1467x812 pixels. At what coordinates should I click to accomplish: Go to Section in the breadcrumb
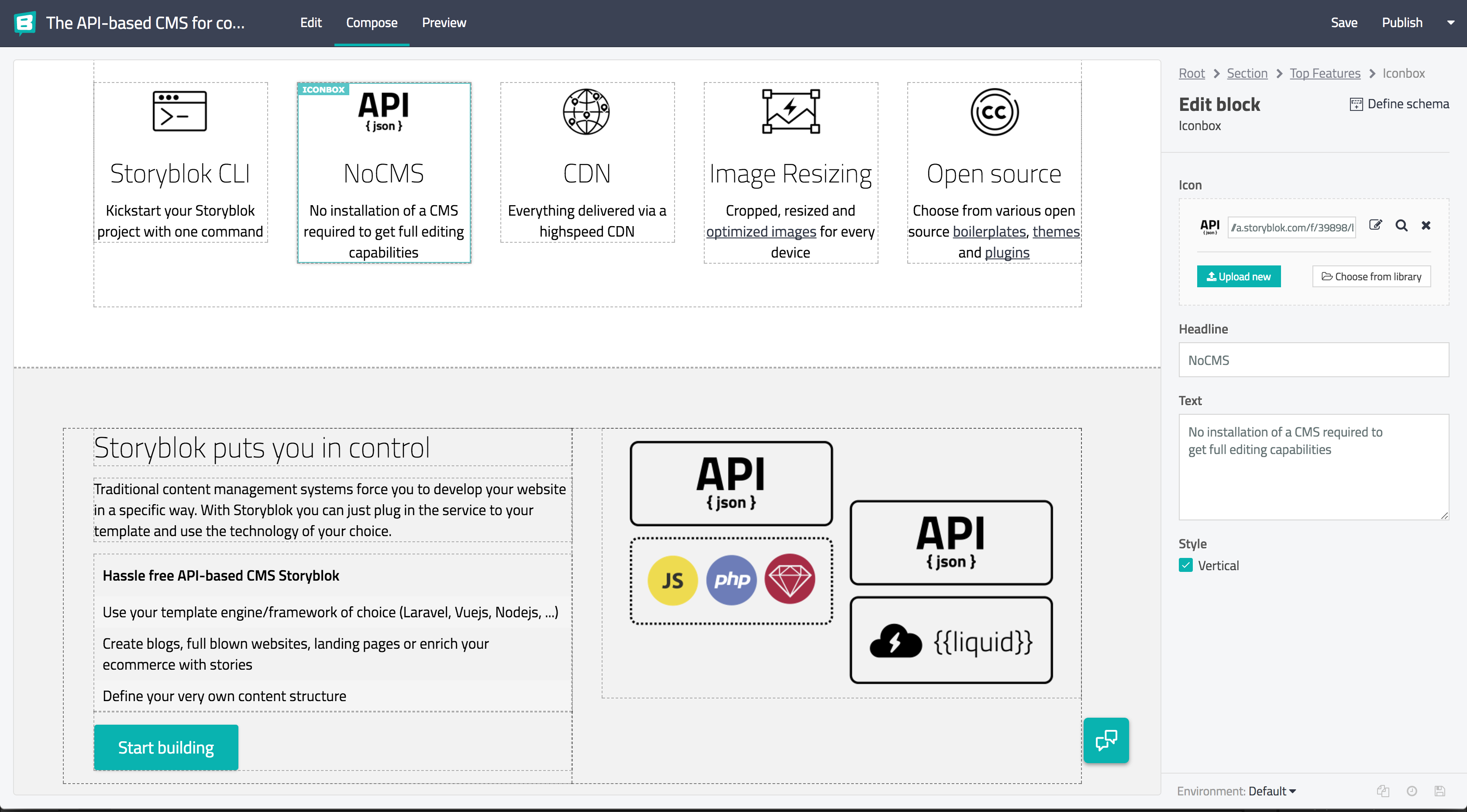pyautogui.click(x=1247, y=73)
